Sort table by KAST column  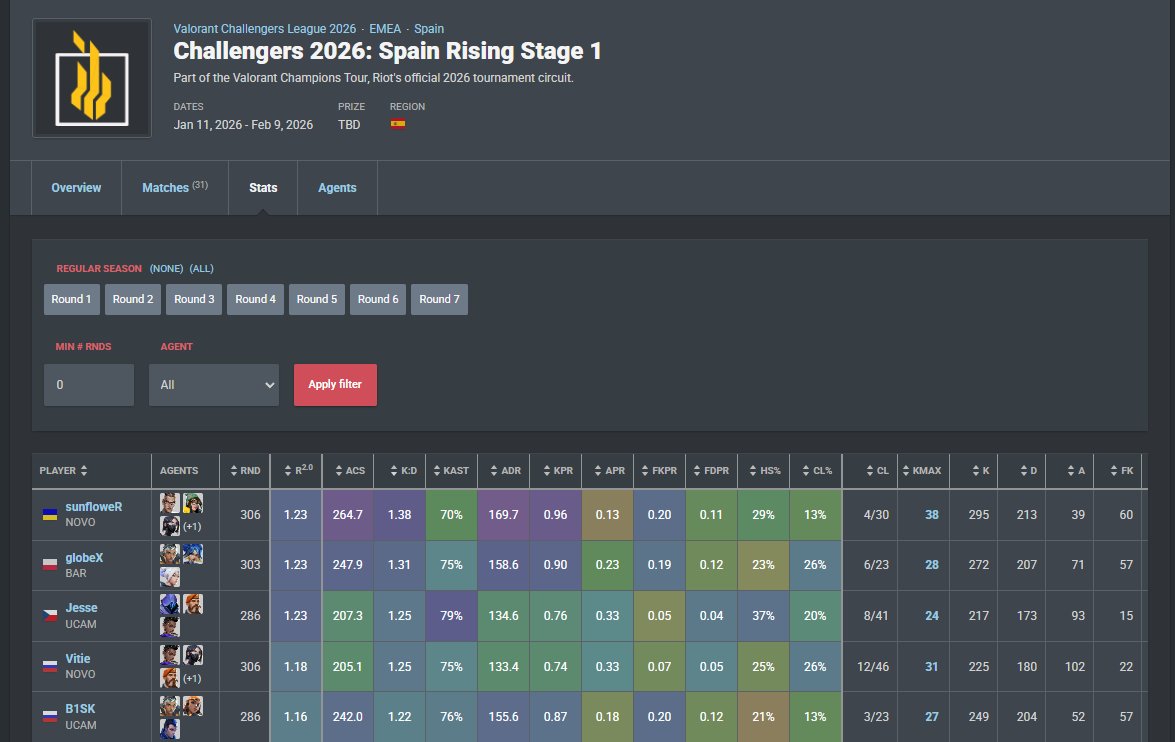[451, 471]
